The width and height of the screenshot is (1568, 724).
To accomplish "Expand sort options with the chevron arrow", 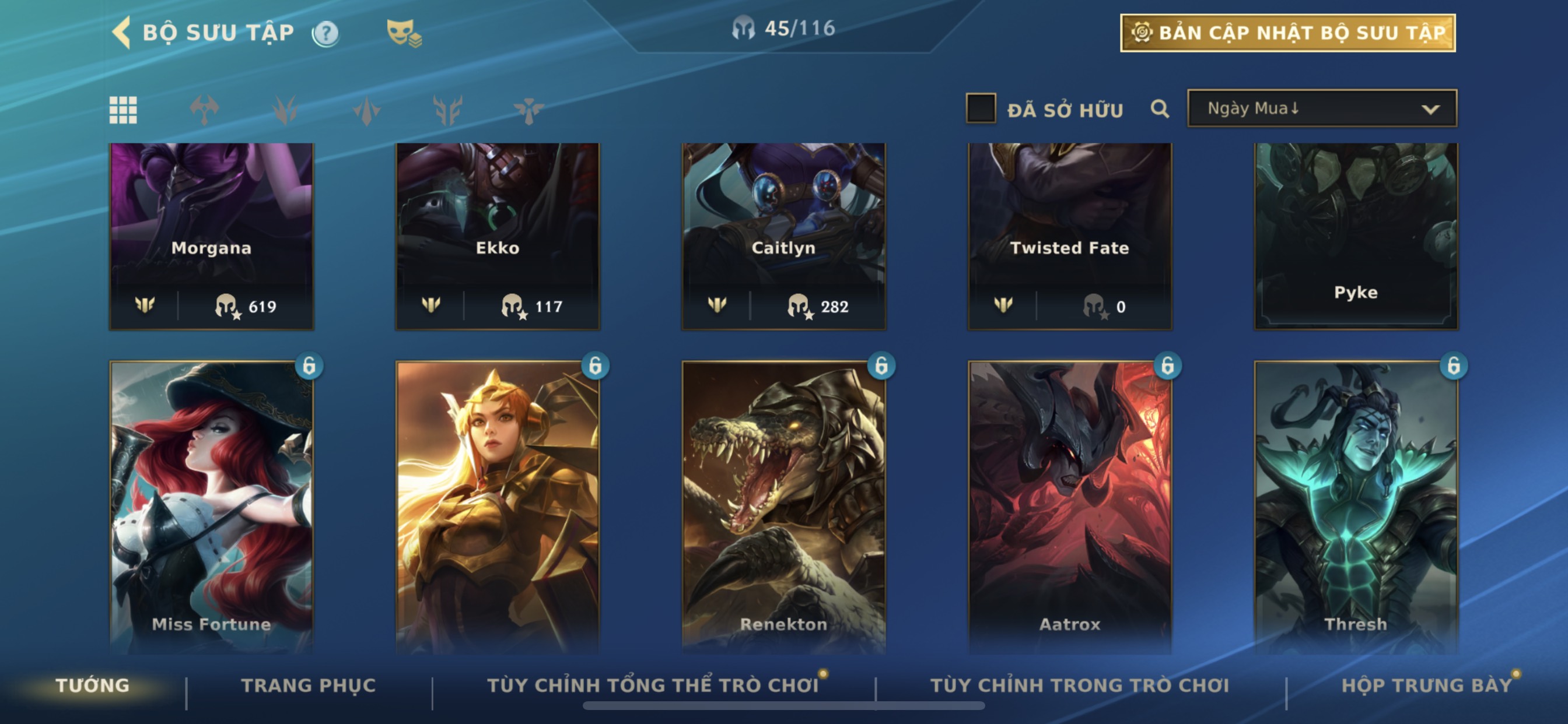I will coord(1430,110).
